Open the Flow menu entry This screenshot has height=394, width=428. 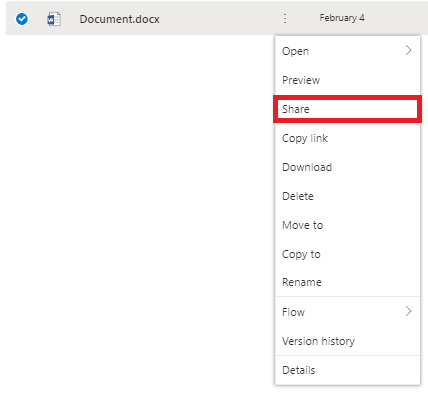(x=347, y=312)
